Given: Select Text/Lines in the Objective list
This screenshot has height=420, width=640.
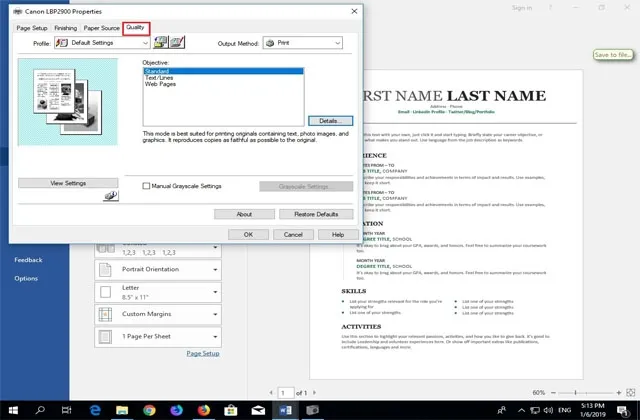Looking at the screenshot, I should pos(161,78).
